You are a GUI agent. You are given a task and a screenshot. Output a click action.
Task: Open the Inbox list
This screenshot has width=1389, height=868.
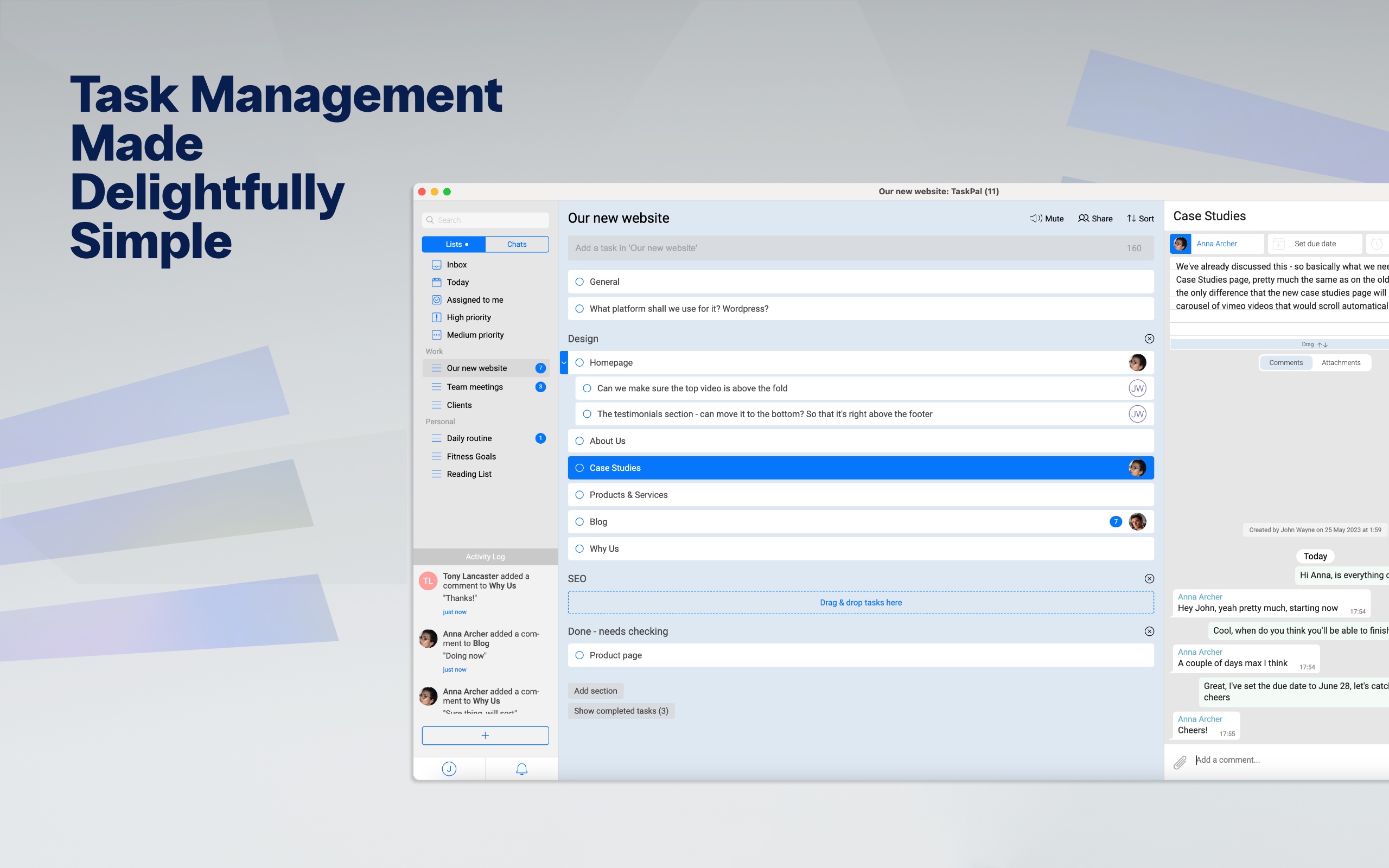coord(456,265)
